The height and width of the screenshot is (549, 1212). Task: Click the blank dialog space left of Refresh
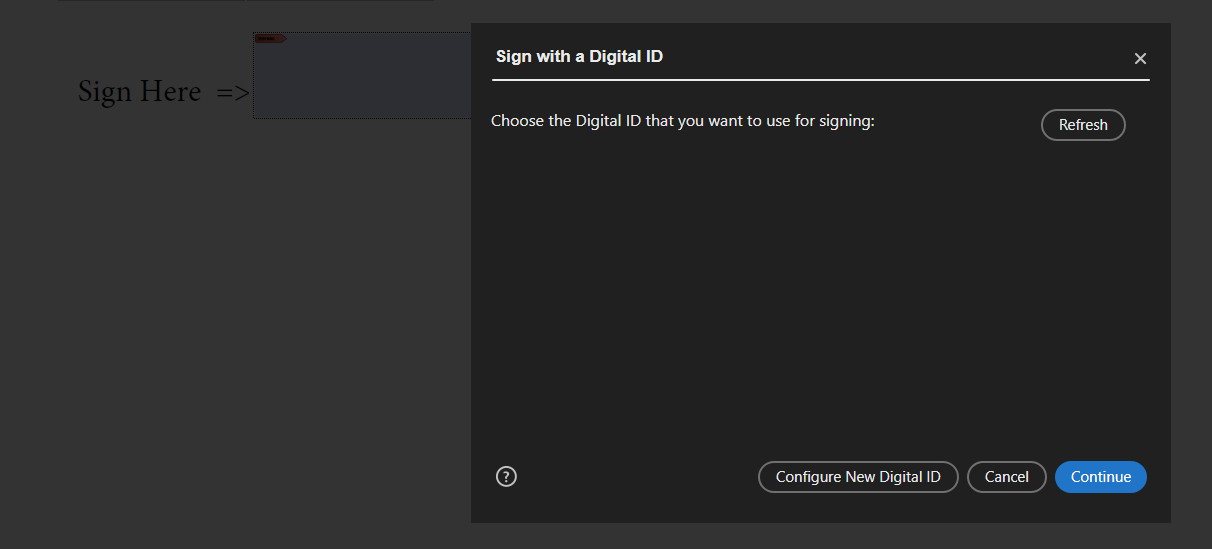960,124
